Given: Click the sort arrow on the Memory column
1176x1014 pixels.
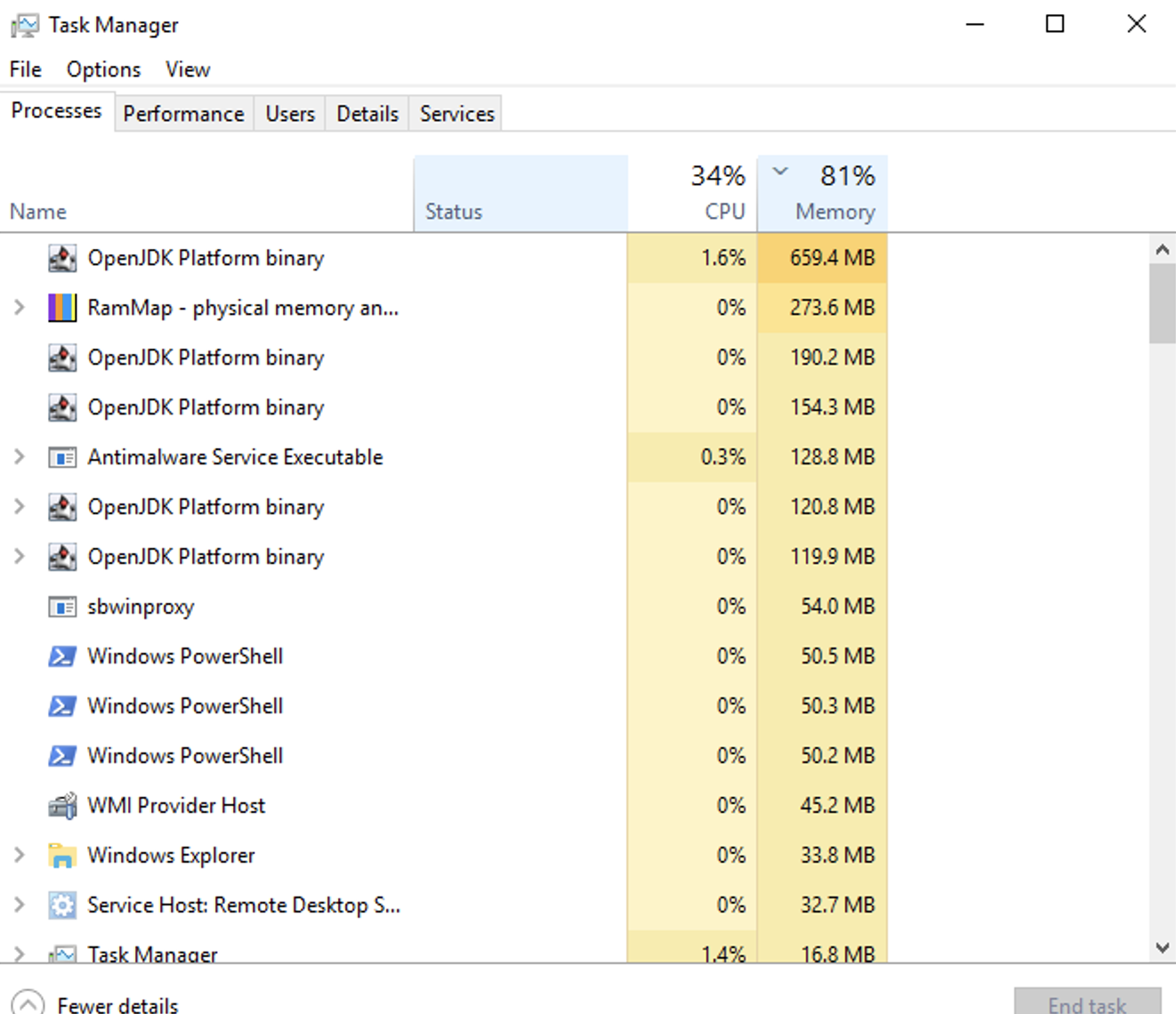Looking at the screenshot, I should point(780,171).
